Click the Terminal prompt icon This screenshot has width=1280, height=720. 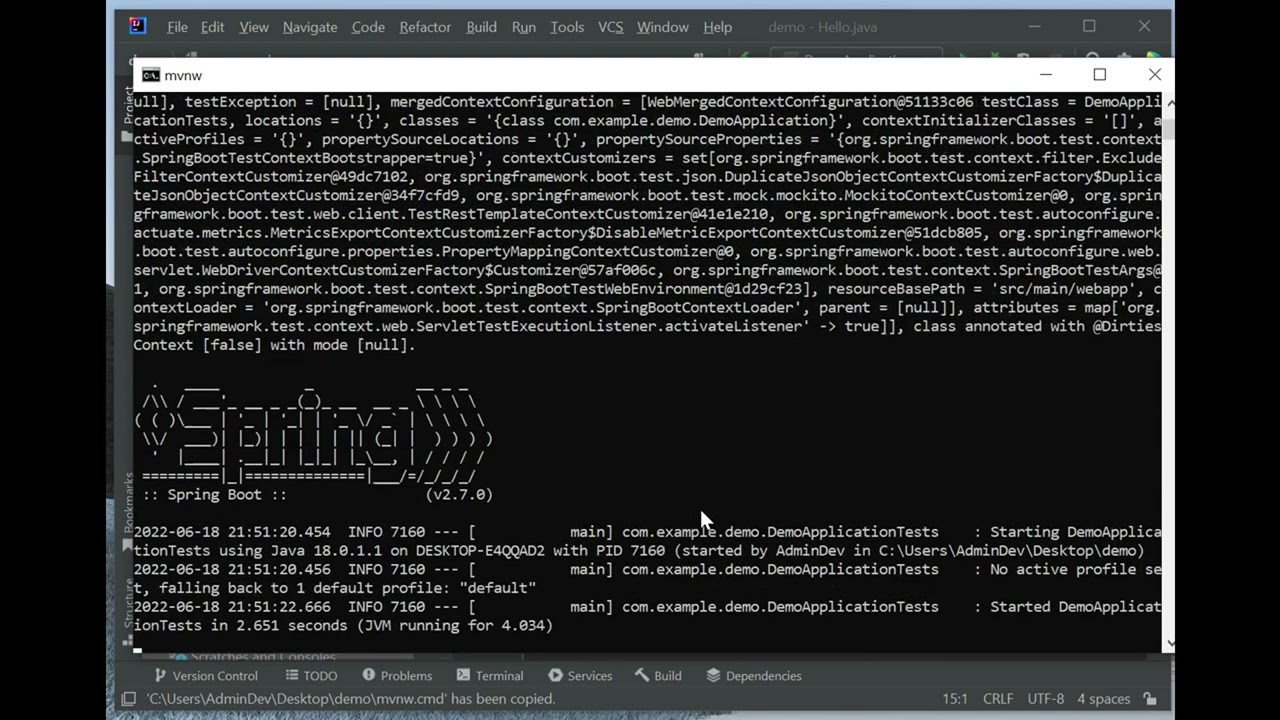tap(464, 676)
